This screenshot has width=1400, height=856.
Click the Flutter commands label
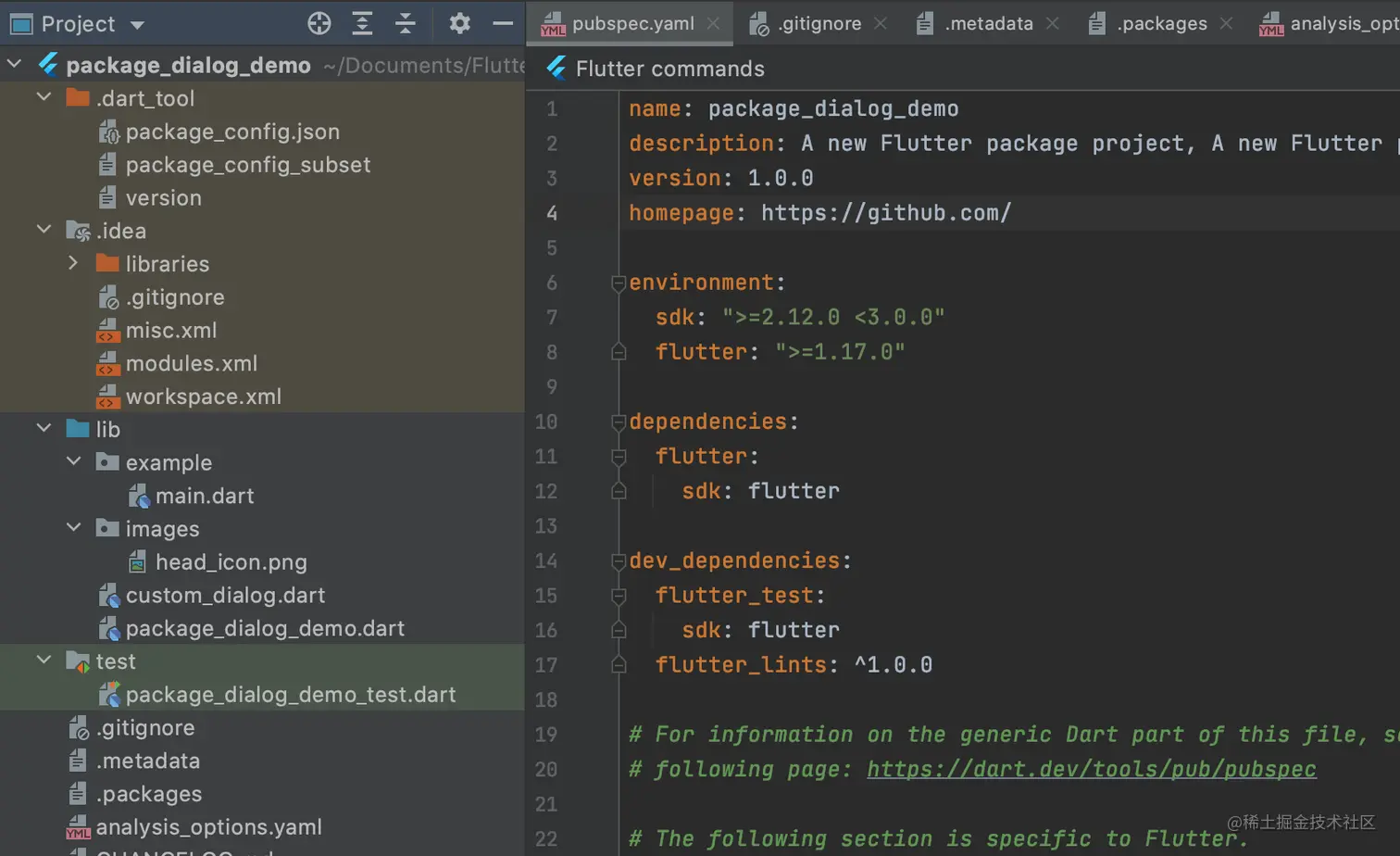click(670, 69)
